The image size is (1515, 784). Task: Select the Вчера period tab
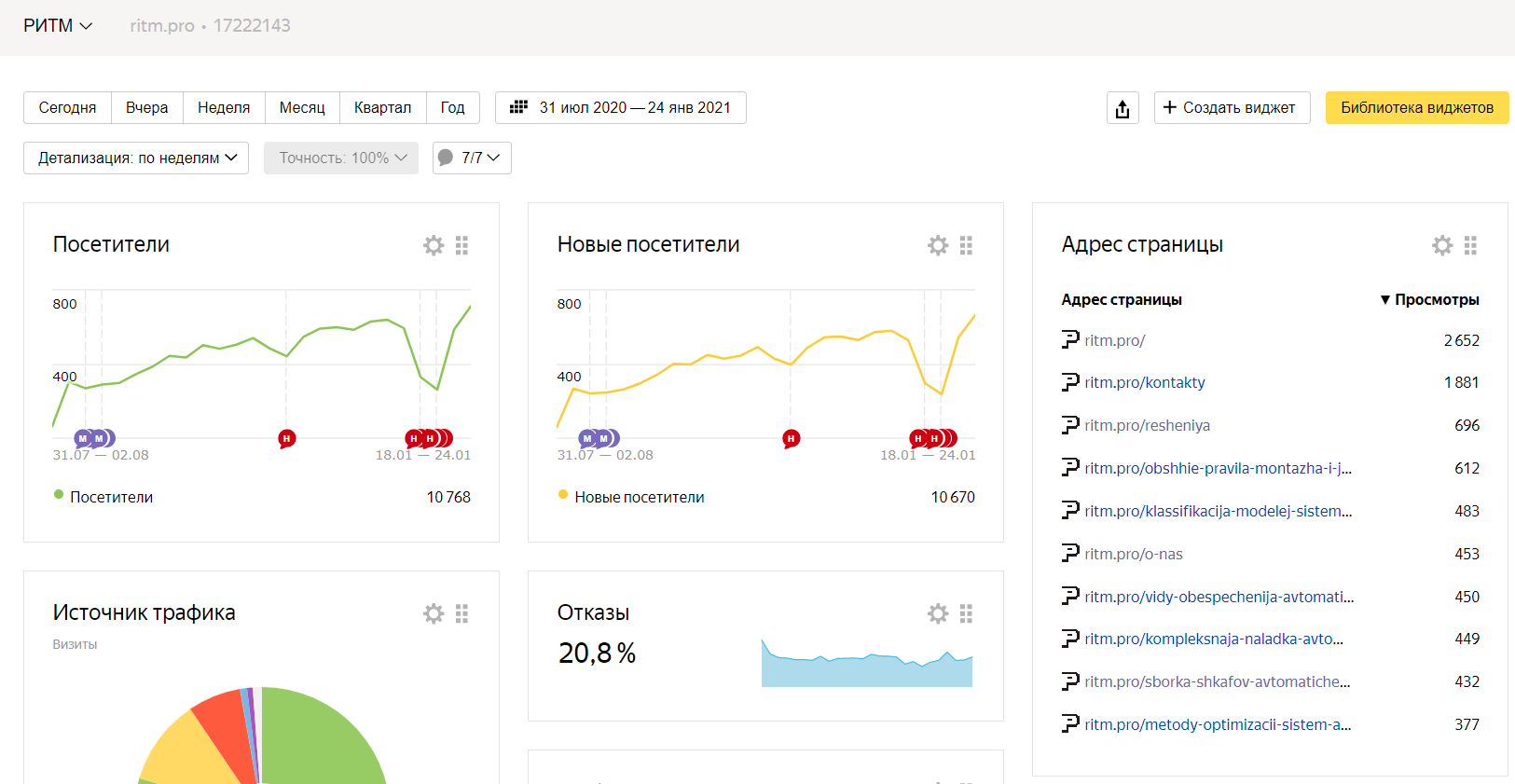tap(147, 108)
